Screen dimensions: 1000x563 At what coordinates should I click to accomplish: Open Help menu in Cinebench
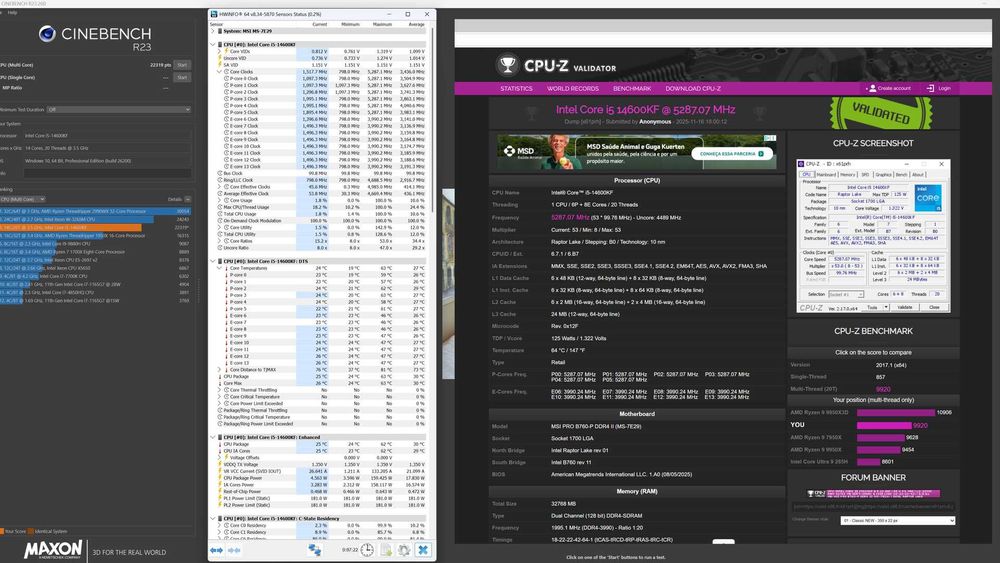tap(12, 12)
